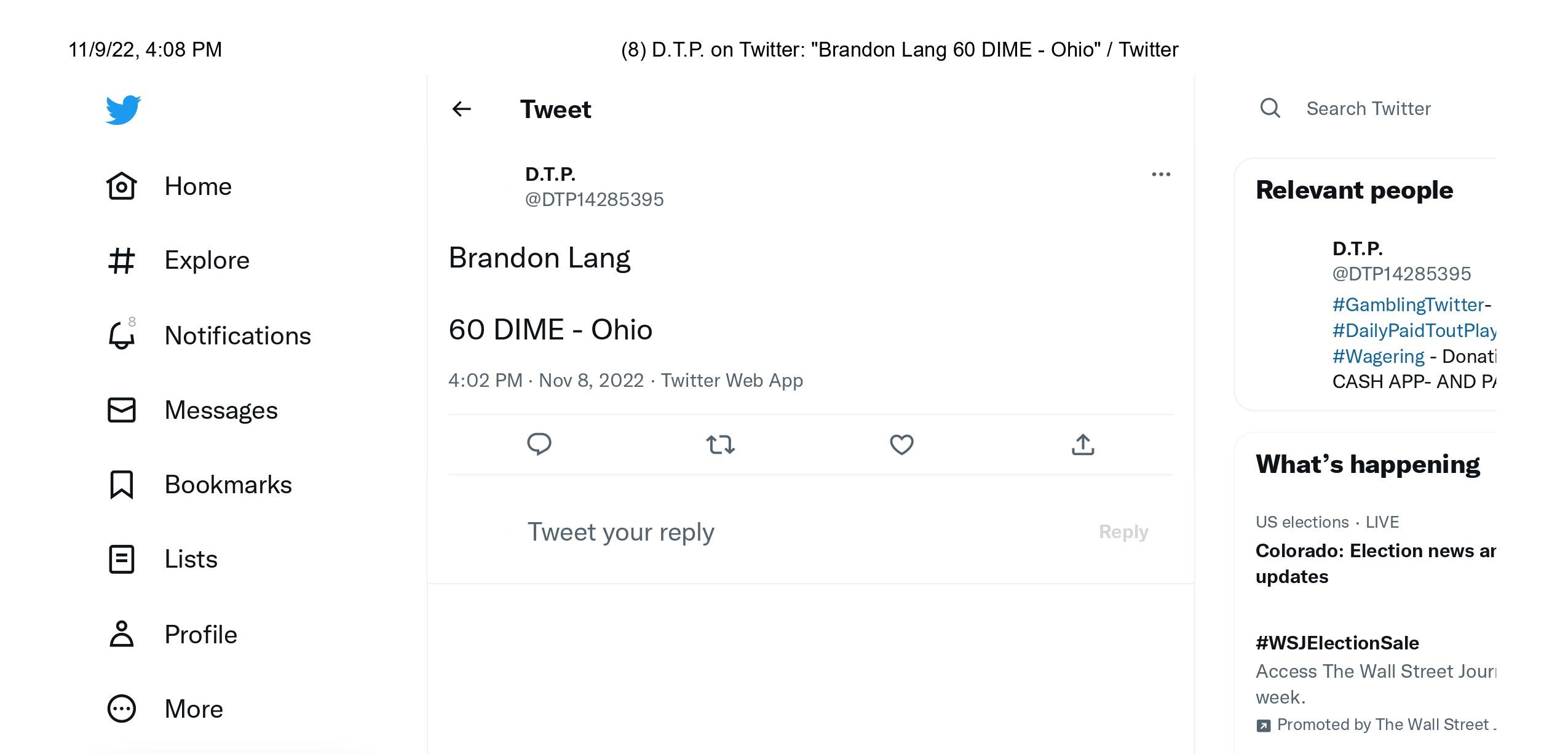Open Home from the sidebar
This screenshot has height=754, width=1568.
click(x=197, y=186)
